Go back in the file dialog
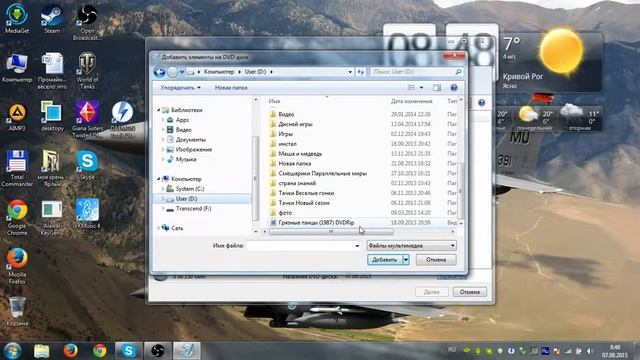Screen dimensions: 640x360 (160, 72)
